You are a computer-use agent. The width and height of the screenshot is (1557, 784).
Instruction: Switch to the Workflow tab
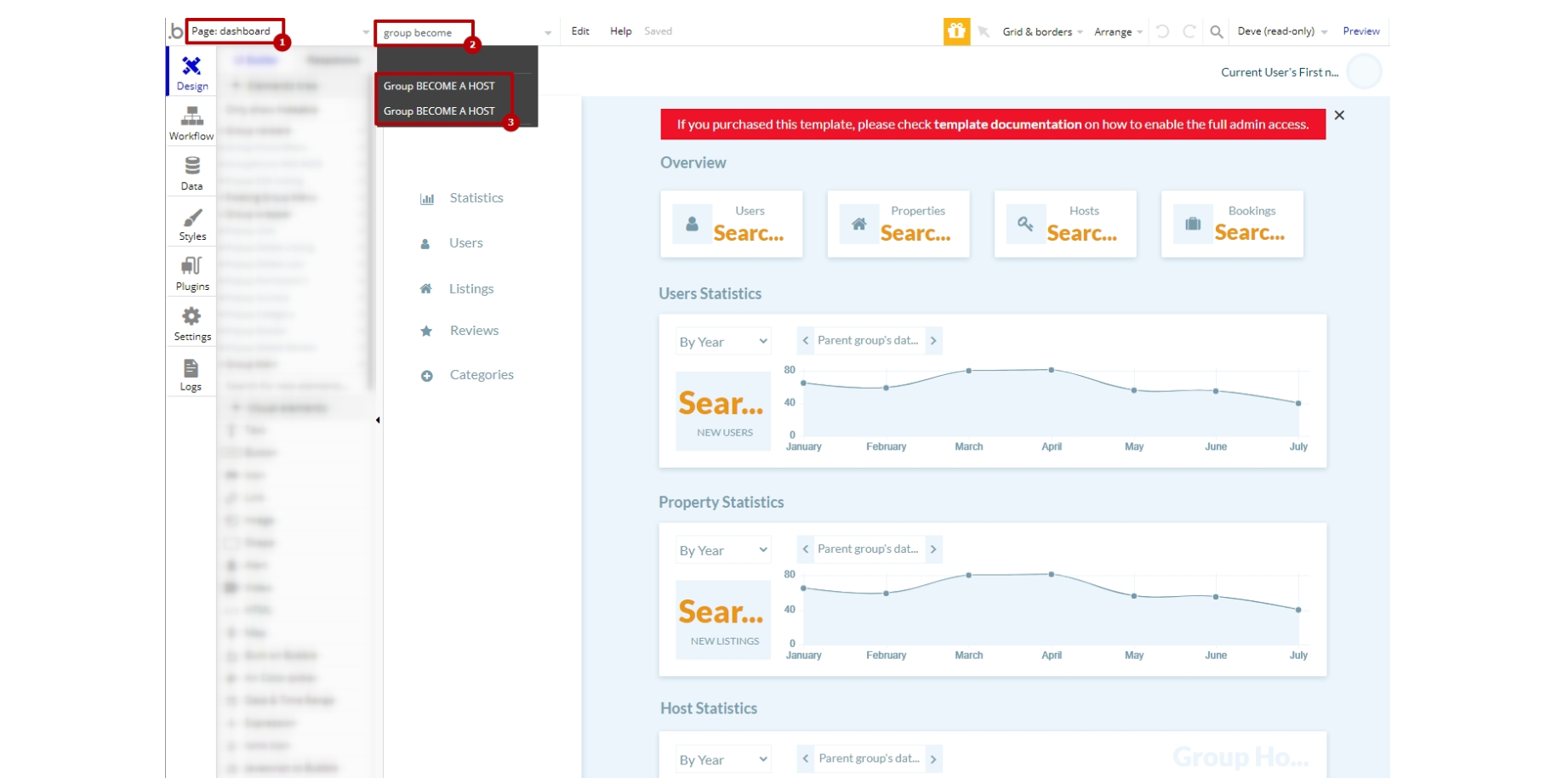point(192,122)
